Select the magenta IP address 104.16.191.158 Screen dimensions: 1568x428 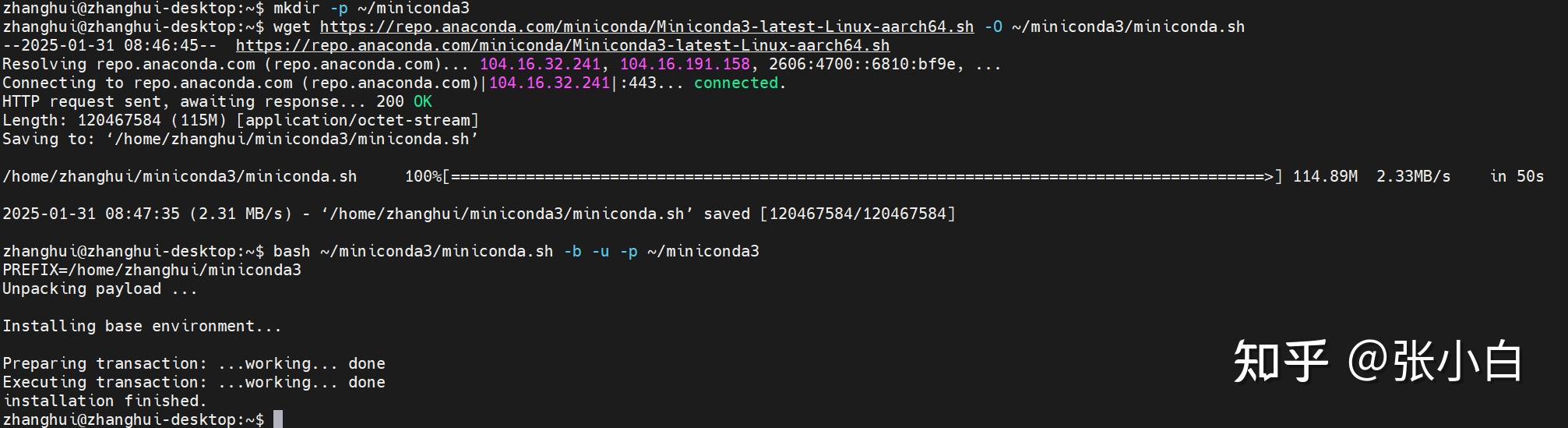685,64
